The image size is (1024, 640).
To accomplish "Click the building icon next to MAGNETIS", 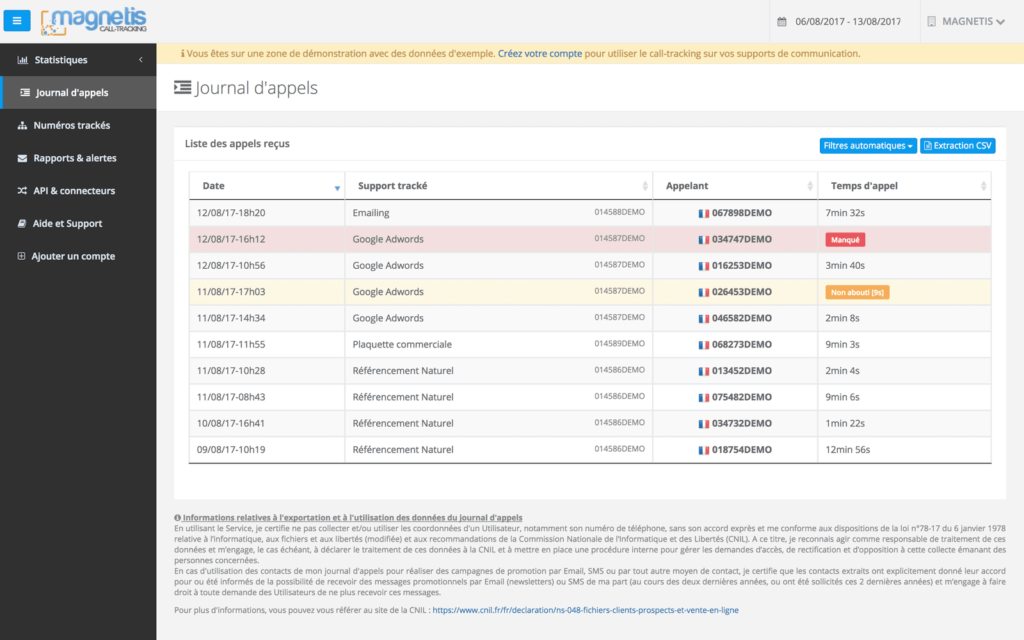I will click(x=931, y=22).
